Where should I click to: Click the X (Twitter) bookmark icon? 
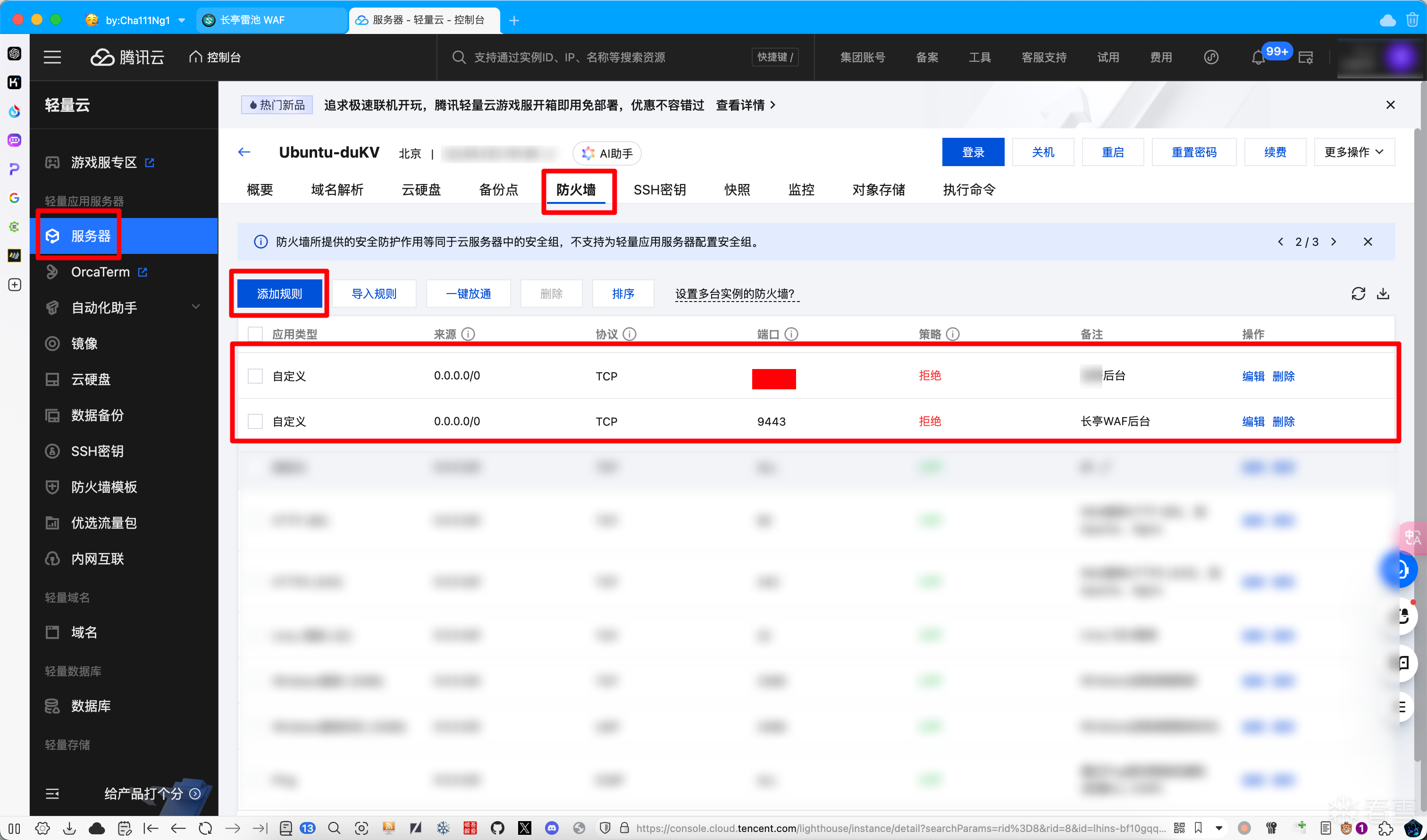[x=524, y=828]
